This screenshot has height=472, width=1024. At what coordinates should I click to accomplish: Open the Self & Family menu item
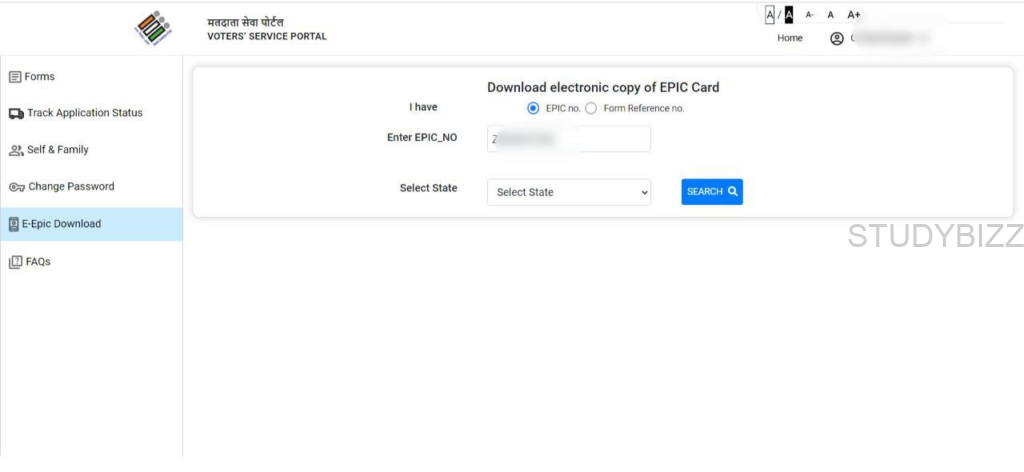coord(58,150)
